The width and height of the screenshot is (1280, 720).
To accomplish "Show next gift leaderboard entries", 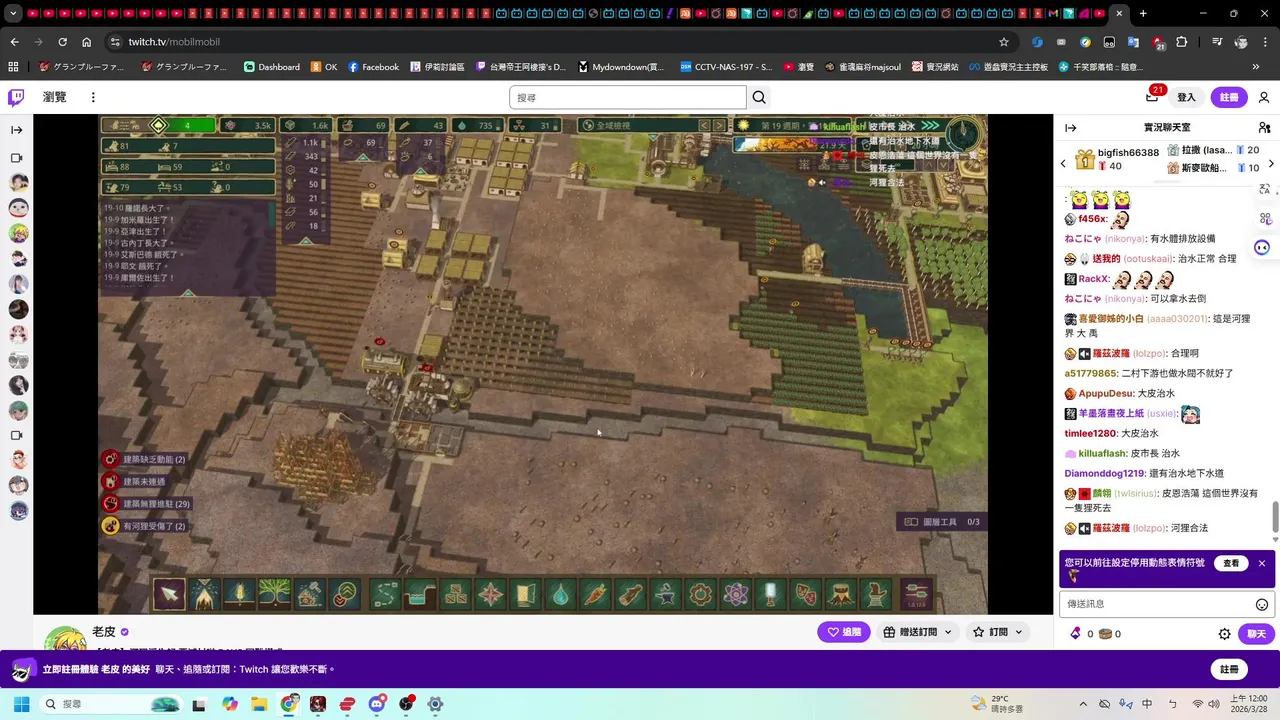I will pos(1271,163).
